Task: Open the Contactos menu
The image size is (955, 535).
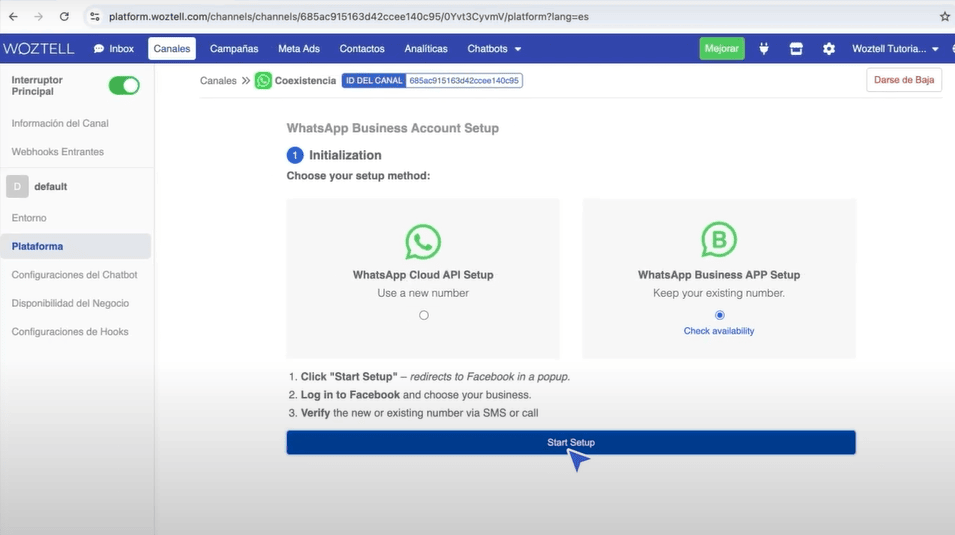Action: pos(362,49)
